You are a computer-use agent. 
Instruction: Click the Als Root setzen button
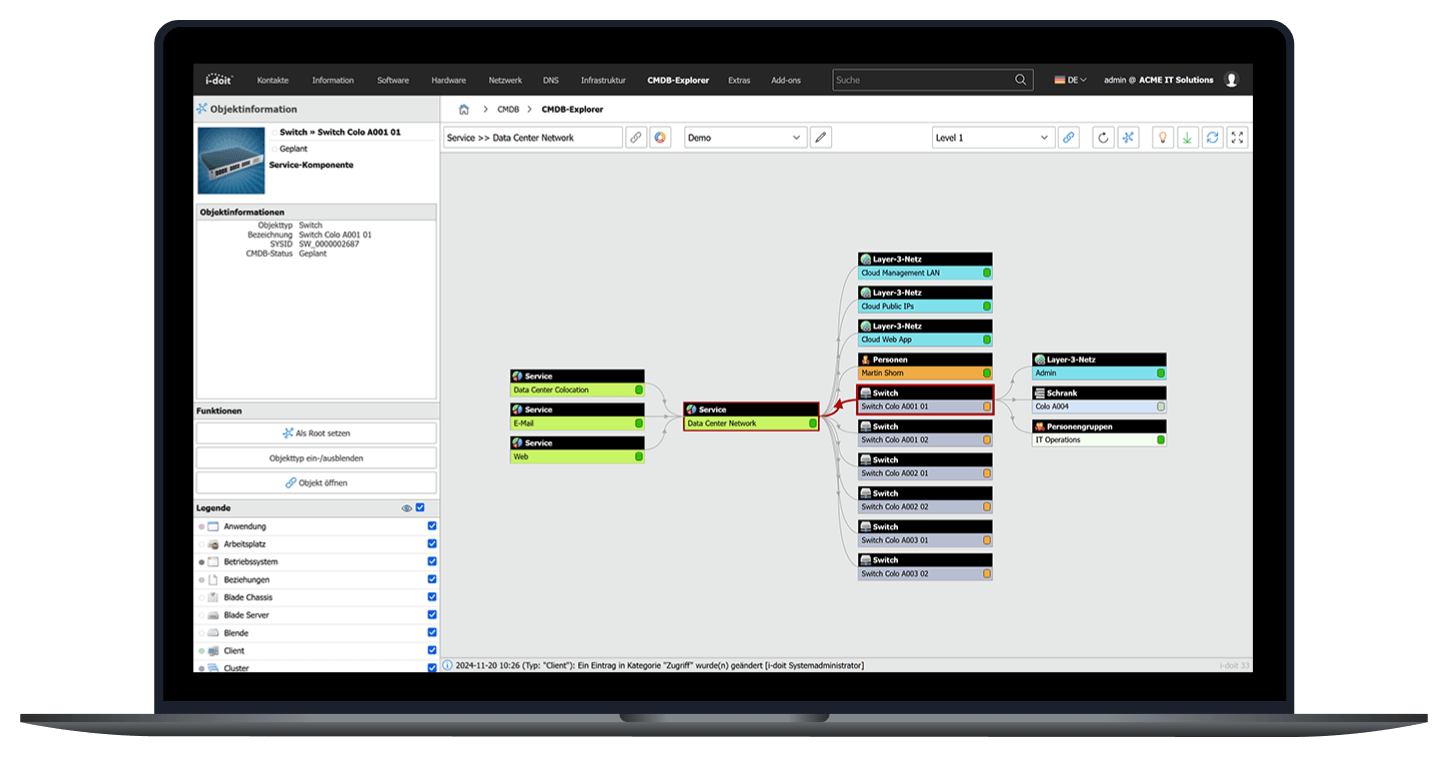pyautogui.click(x=316, y=432)
